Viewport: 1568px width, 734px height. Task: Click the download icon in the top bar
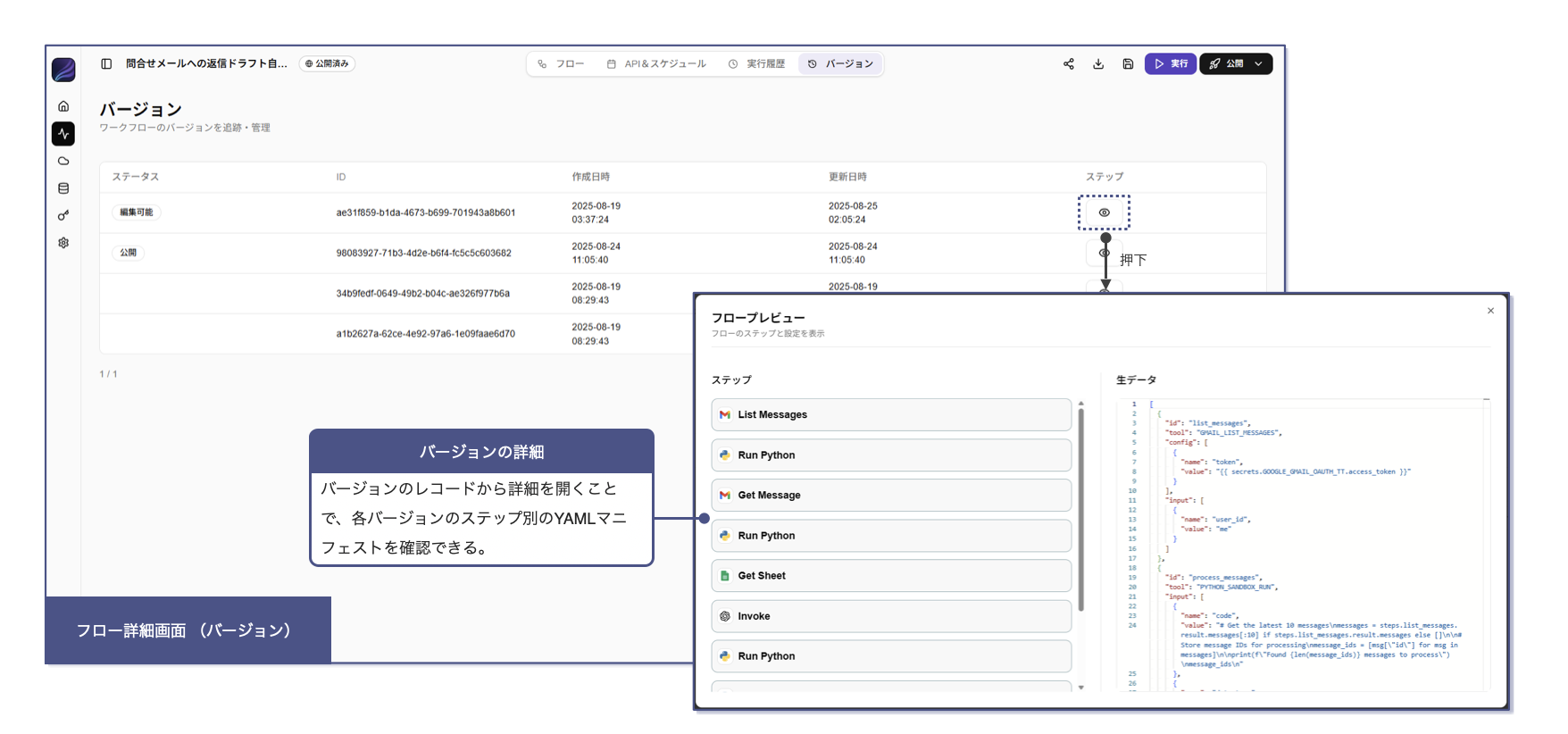pos(1098,63)
